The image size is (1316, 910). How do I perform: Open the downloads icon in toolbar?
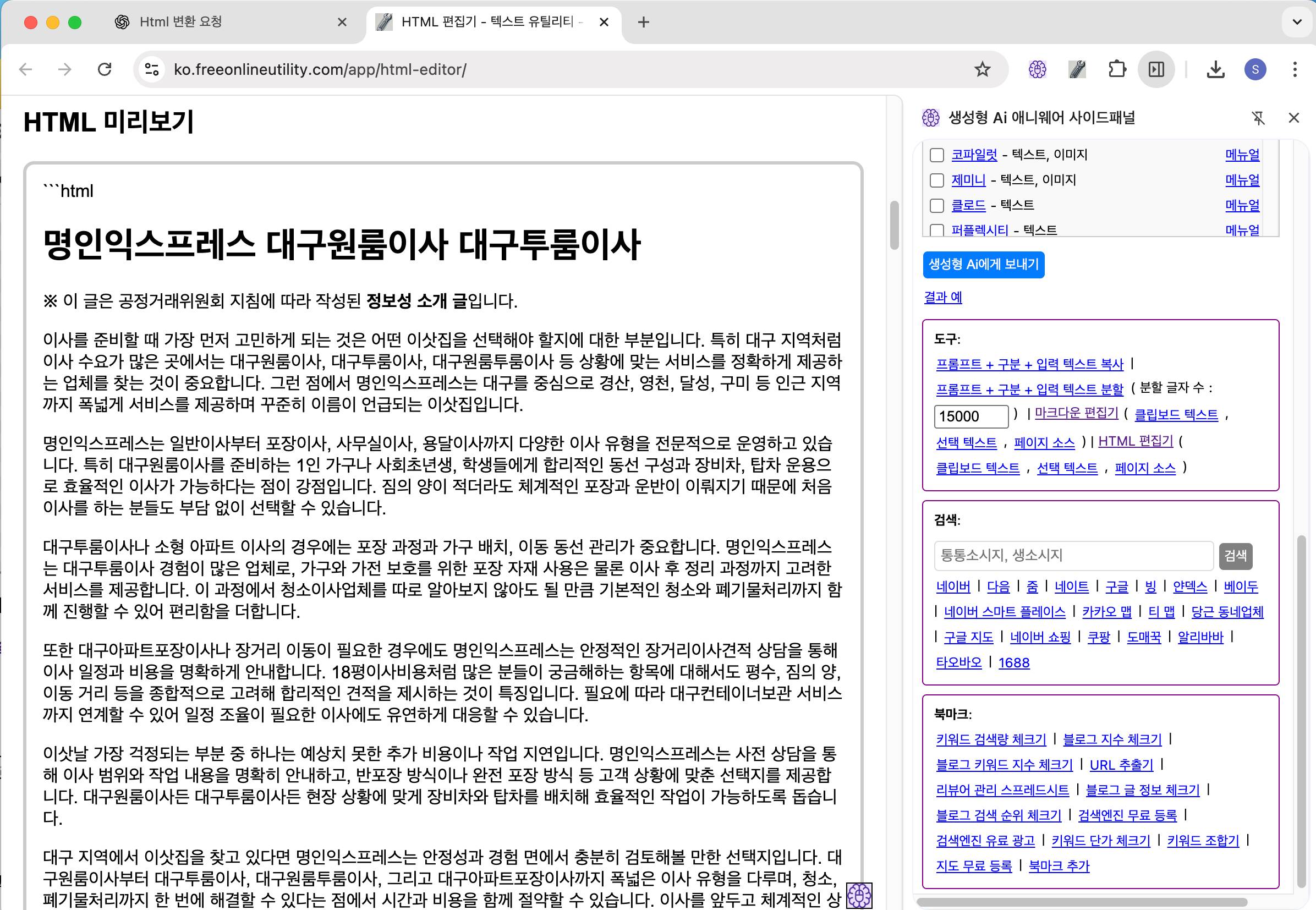(1215, 69)
